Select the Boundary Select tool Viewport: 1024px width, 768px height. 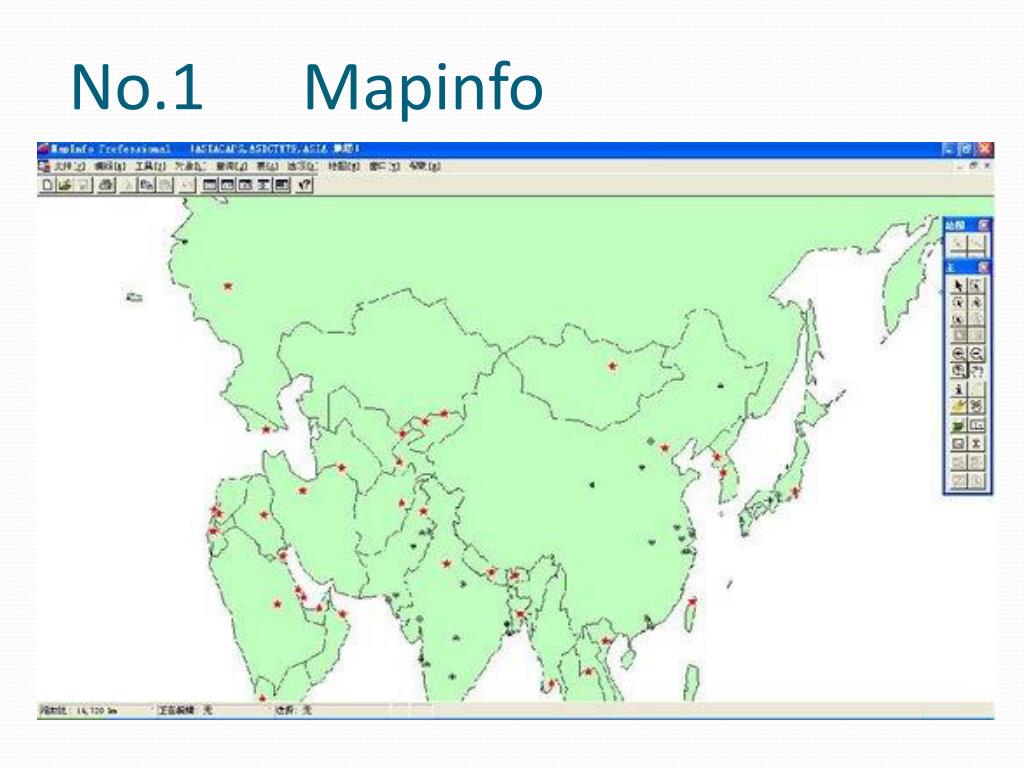(x=958, y=320)
